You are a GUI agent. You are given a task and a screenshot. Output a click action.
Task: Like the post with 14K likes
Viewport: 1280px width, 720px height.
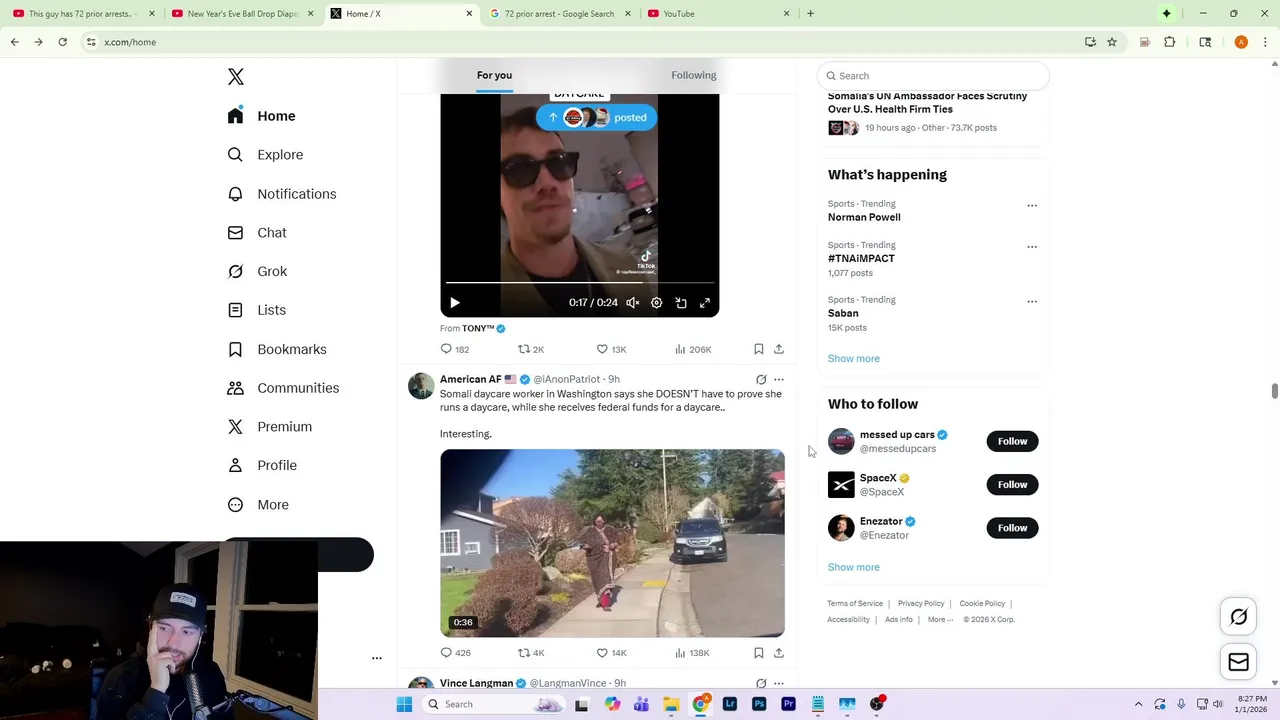pos(611,653)
